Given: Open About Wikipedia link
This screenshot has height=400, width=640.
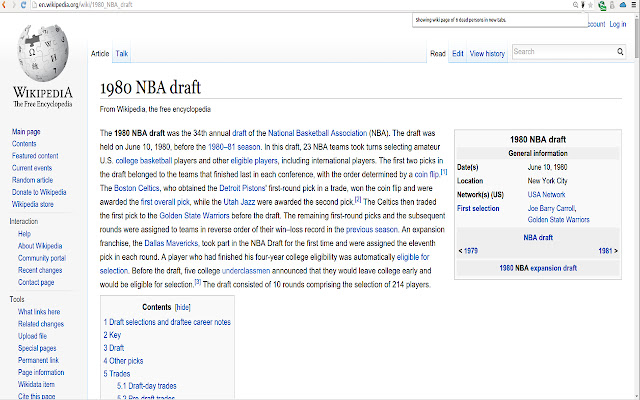Looking at the screenshot, I should click(x=40, y=246).
